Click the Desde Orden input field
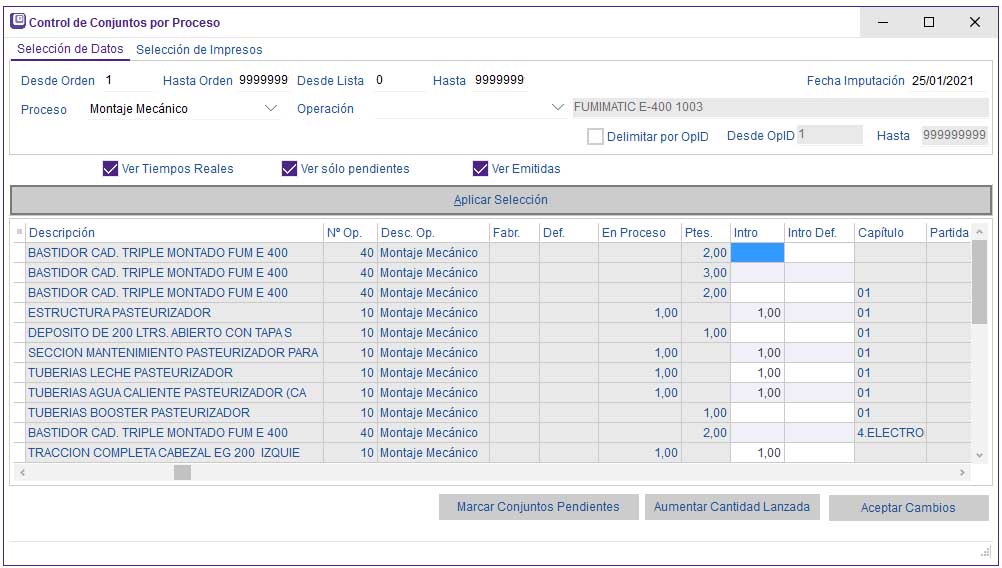Viewport: 1002px width, 568px height. [x=125, y=81]
